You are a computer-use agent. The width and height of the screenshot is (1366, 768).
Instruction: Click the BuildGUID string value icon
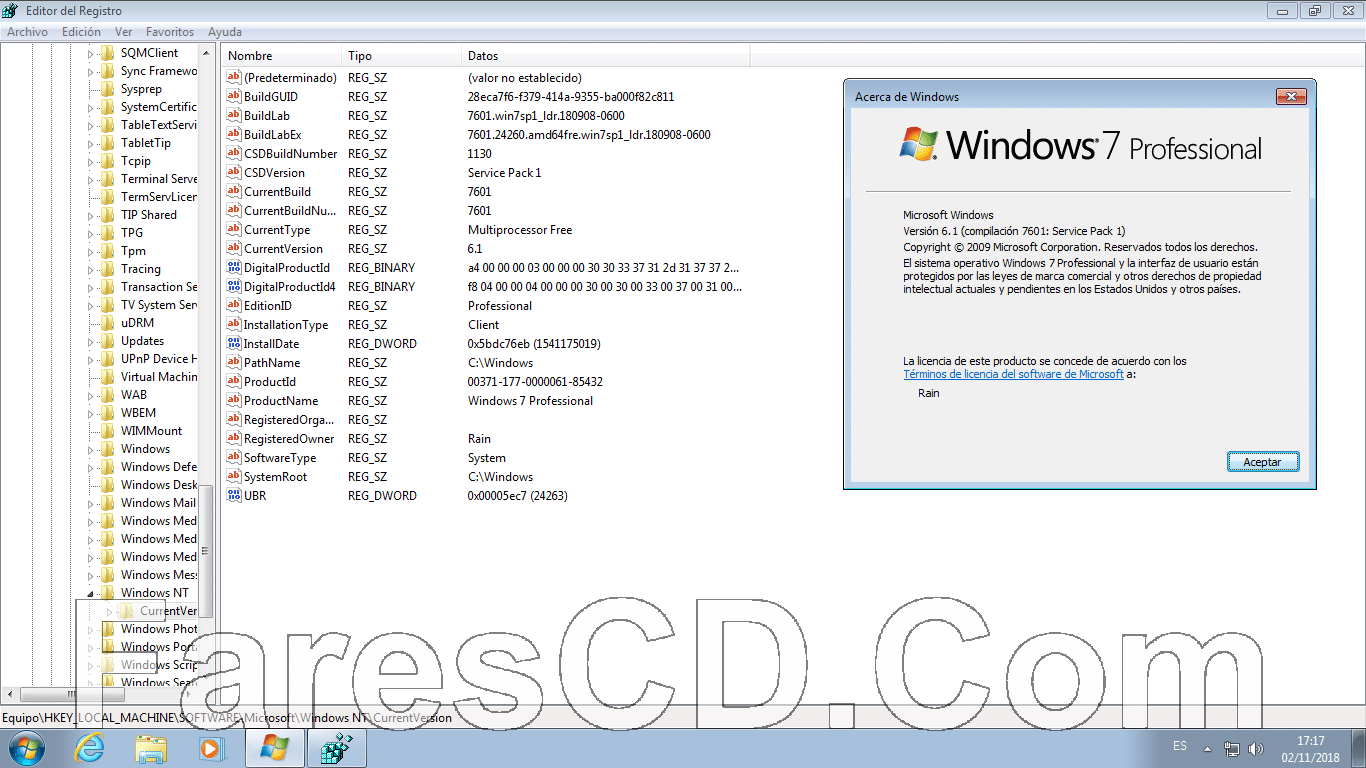tap(234, 97)
